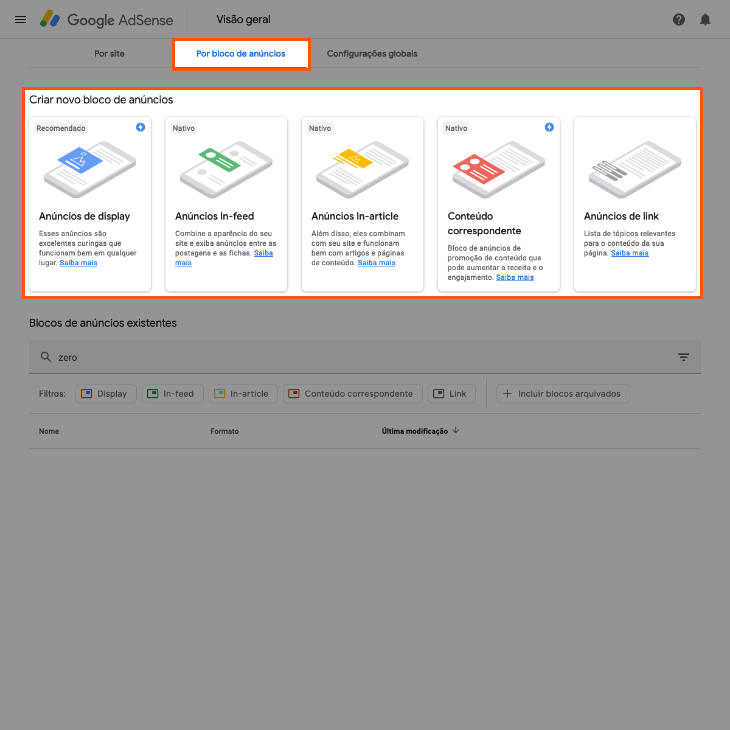Viewport: 730px width, 730px height.
Task: Open the filter list icon in search bar
Action: [683, 357]
